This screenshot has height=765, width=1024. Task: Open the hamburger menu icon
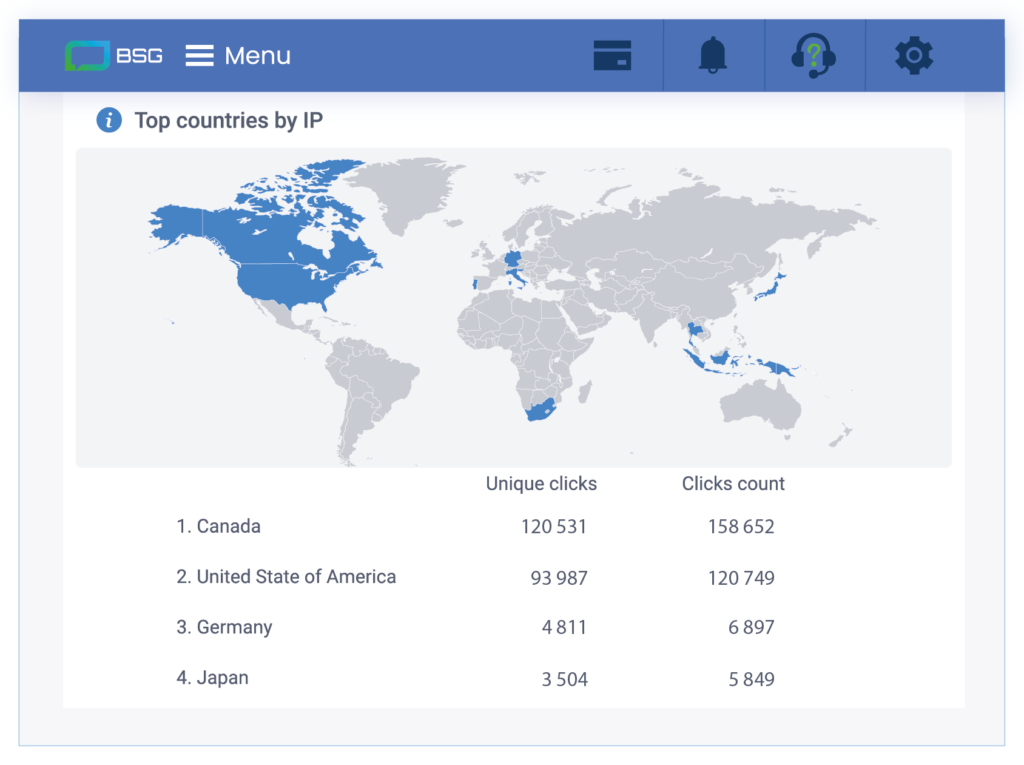click(x=199, y=55)
